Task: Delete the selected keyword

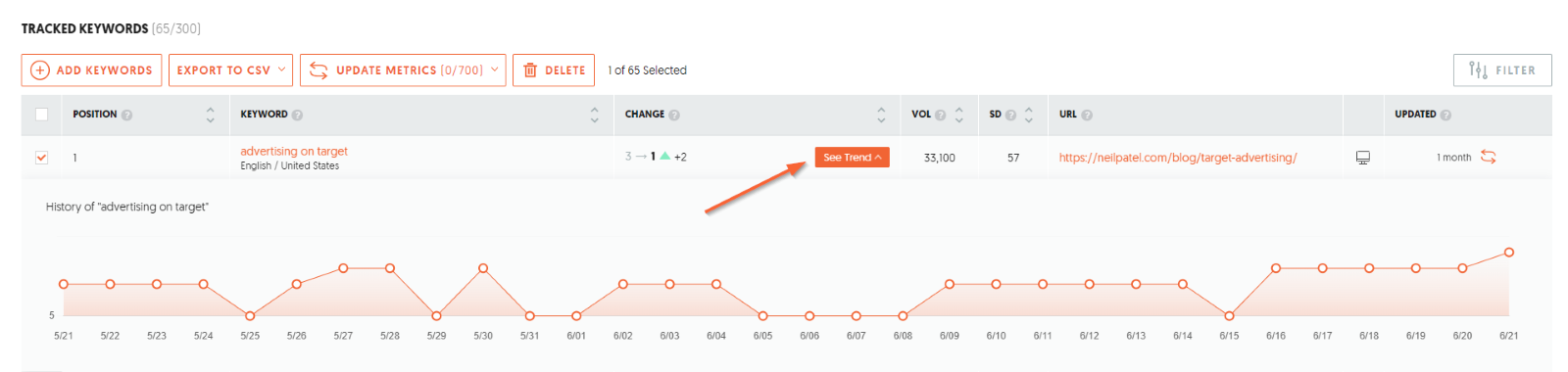Action: [554, 70]
